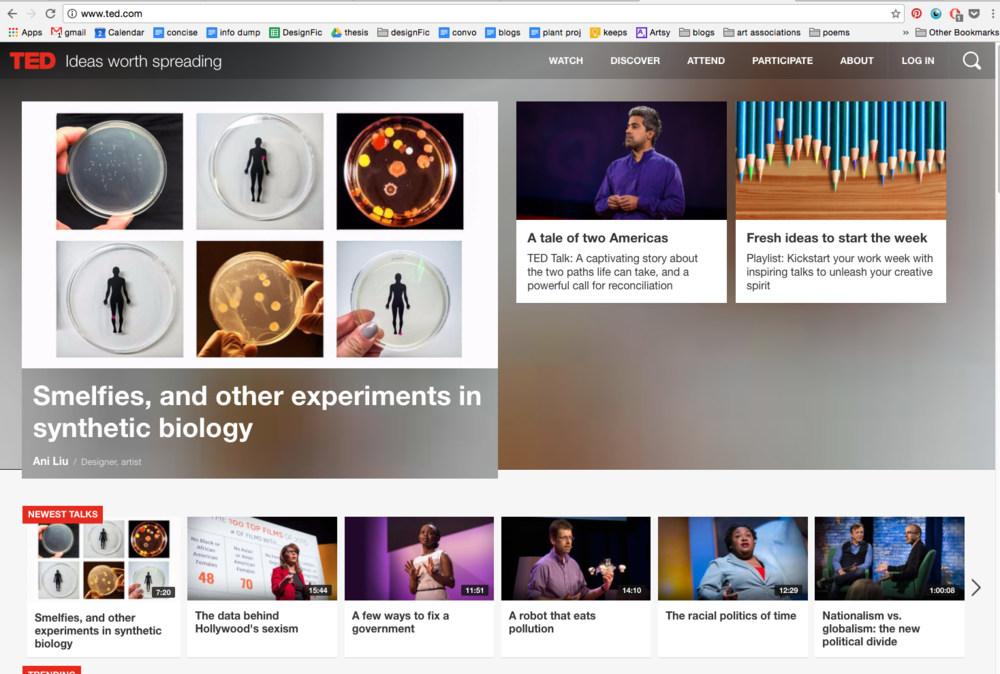
Task: Open the Apps bookmark shortcut
Action: [x=26, y=33]
